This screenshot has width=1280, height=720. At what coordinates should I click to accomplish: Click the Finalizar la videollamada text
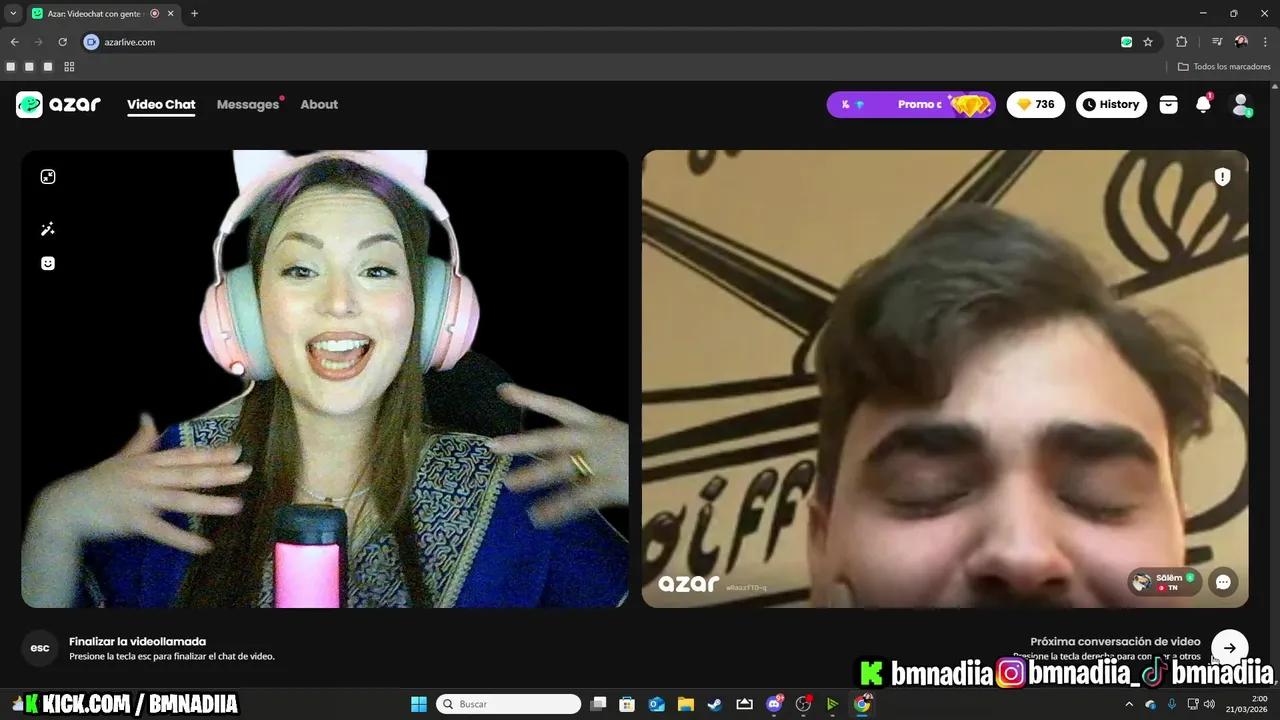click(x=137, y=641)
